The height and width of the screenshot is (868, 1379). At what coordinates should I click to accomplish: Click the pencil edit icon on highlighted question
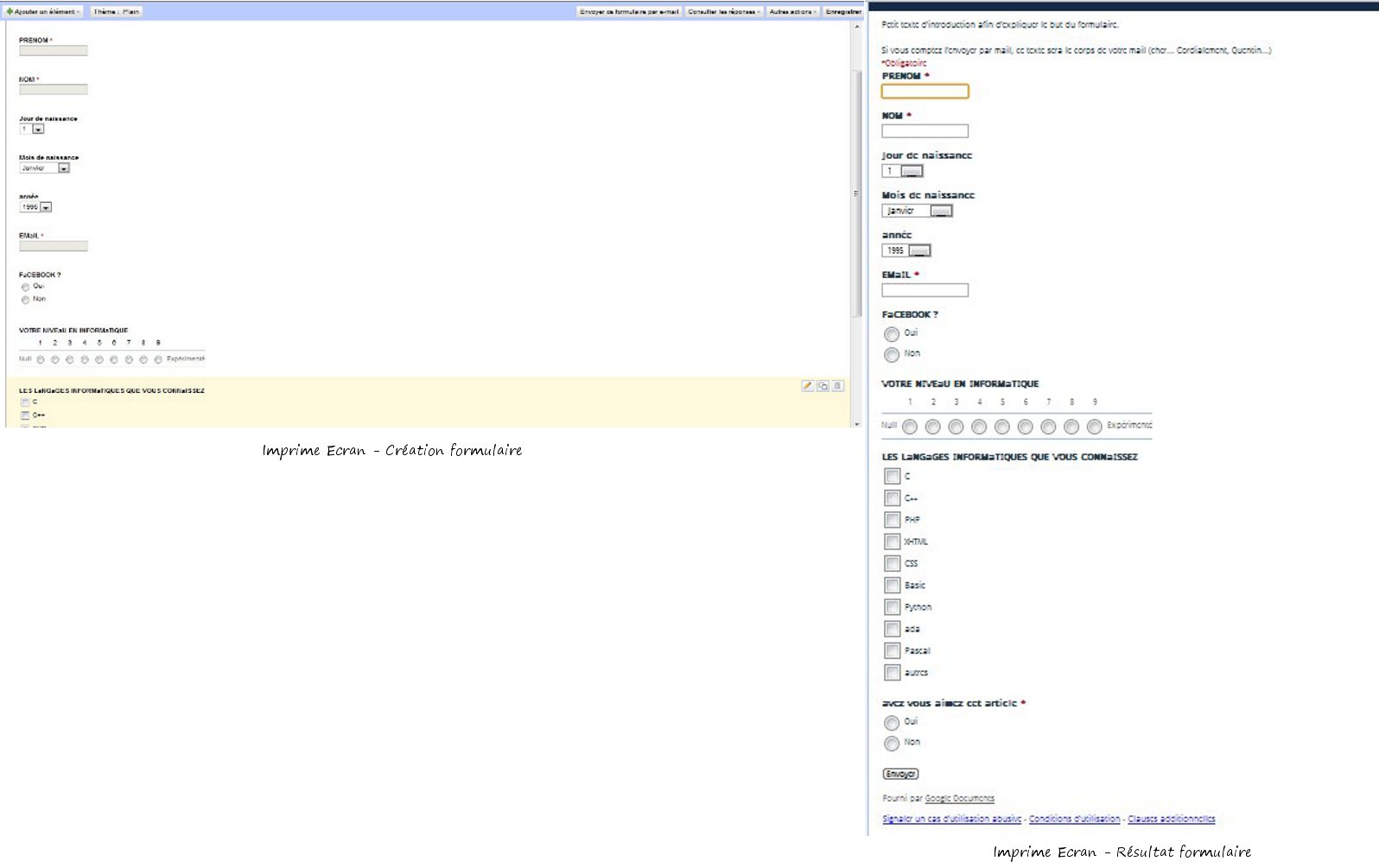[807, 386]
